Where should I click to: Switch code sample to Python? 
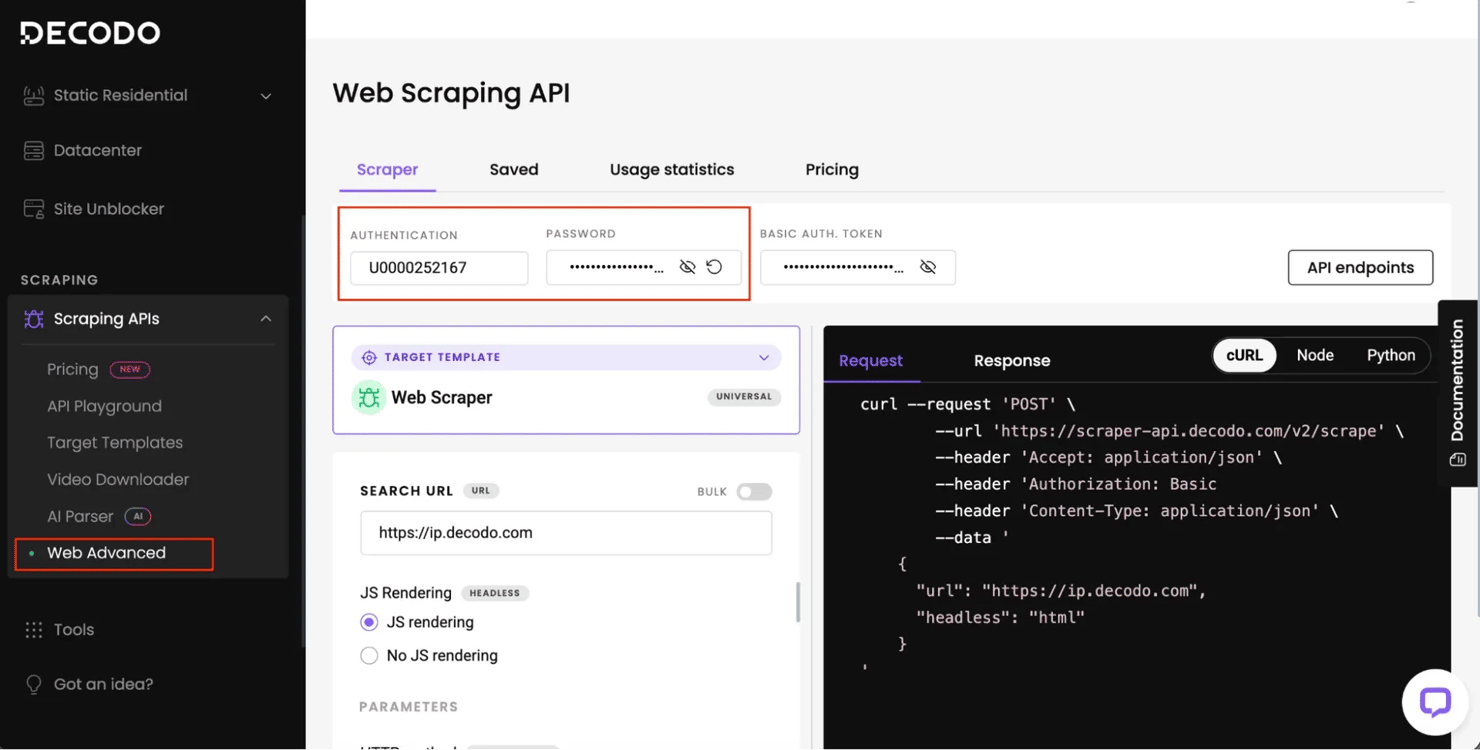pyautogui.click(x=1390, y=356)
